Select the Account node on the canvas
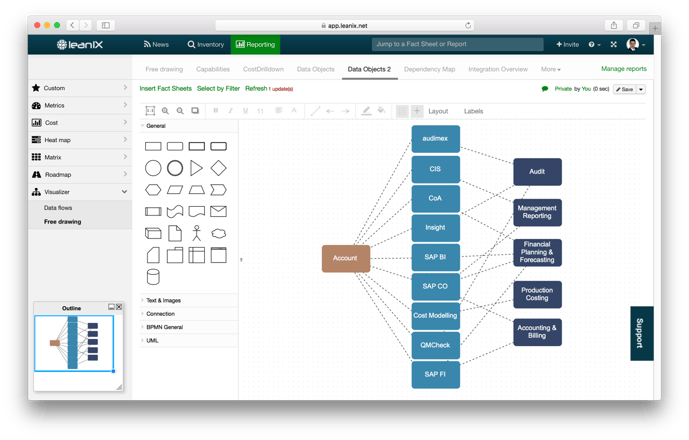 [345, 258]
